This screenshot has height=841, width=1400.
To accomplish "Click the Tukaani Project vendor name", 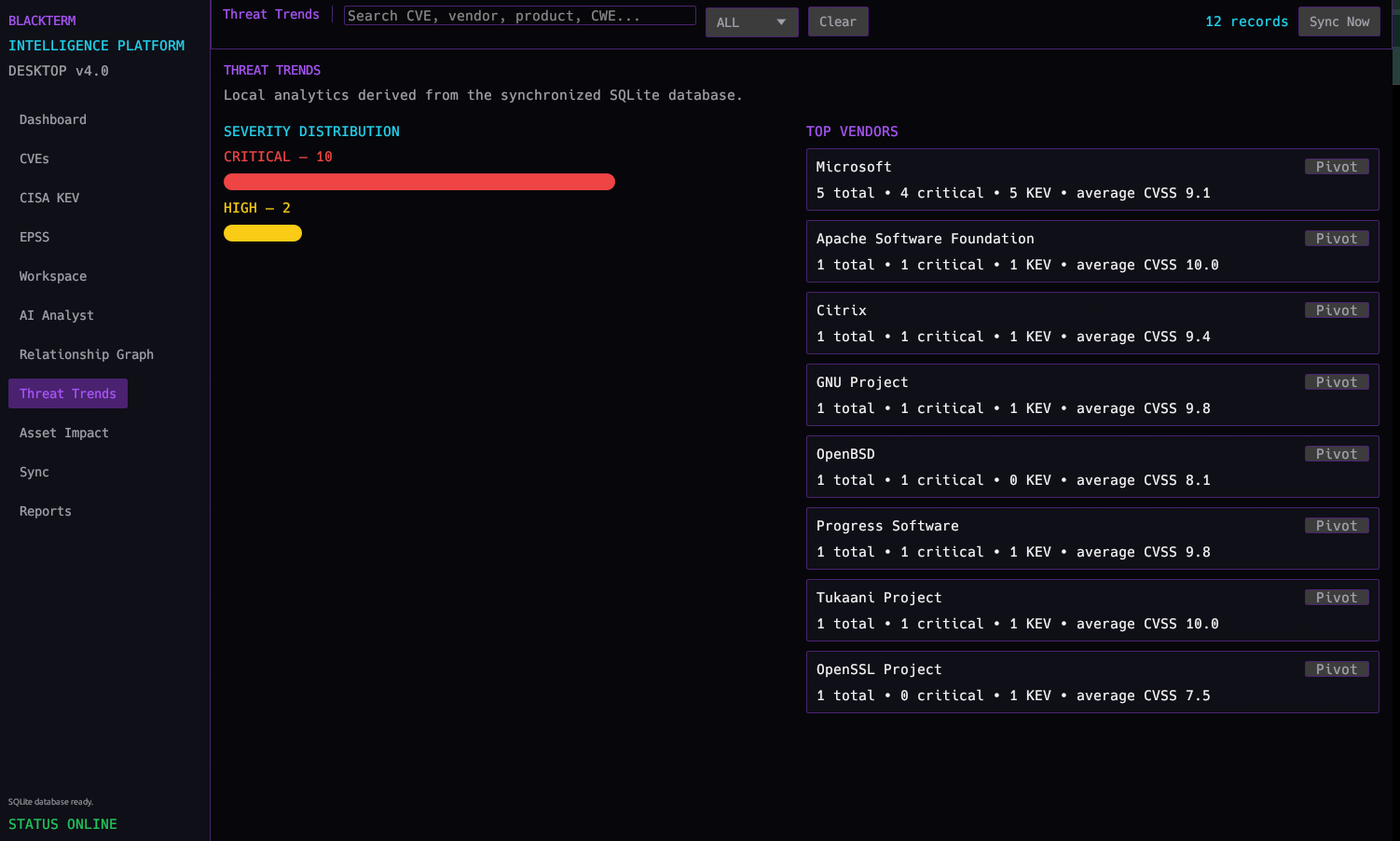I will (x=879, y=598).
